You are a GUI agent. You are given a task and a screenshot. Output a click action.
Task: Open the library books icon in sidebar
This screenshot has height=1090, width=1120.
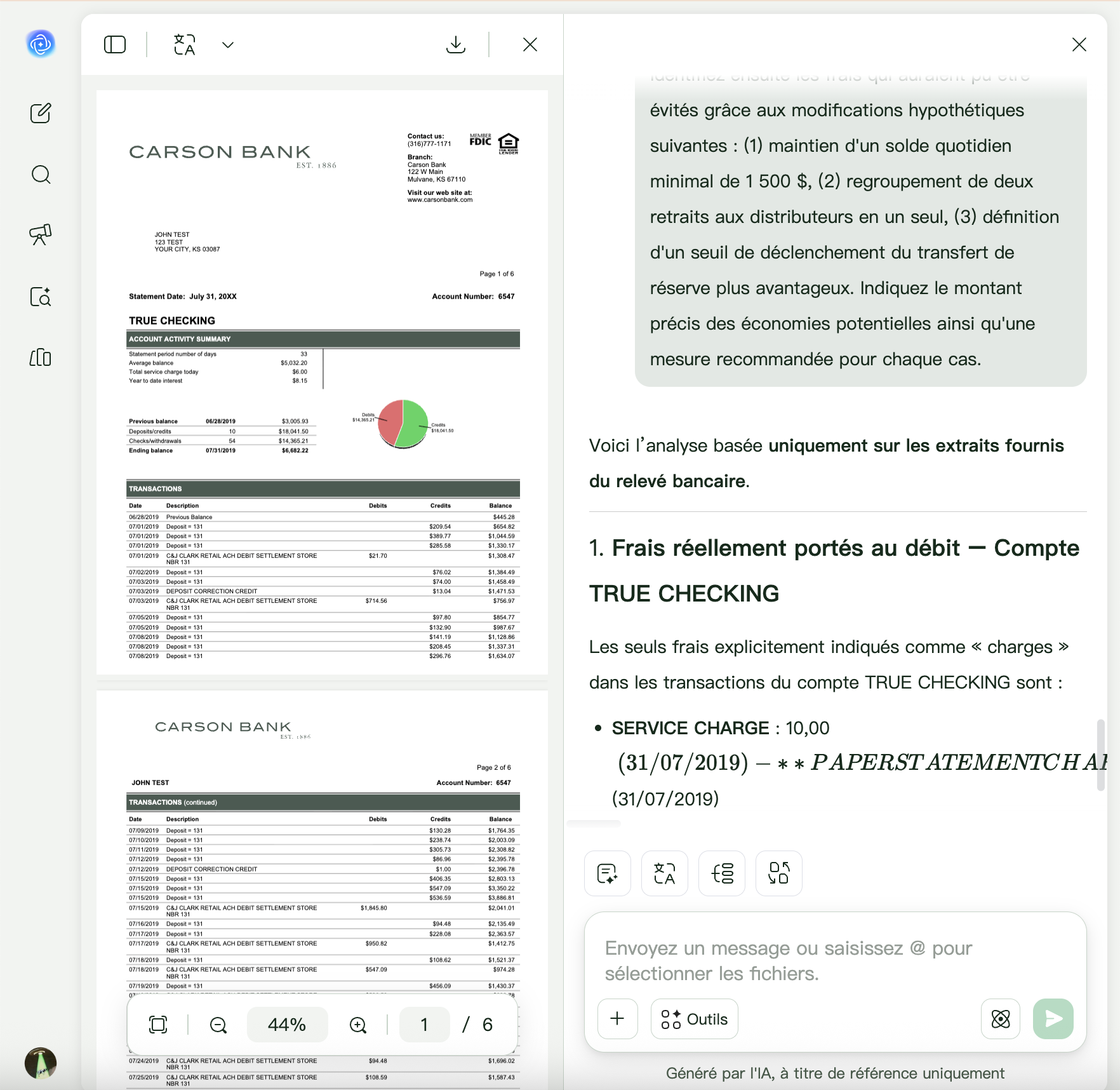(41, 358)
